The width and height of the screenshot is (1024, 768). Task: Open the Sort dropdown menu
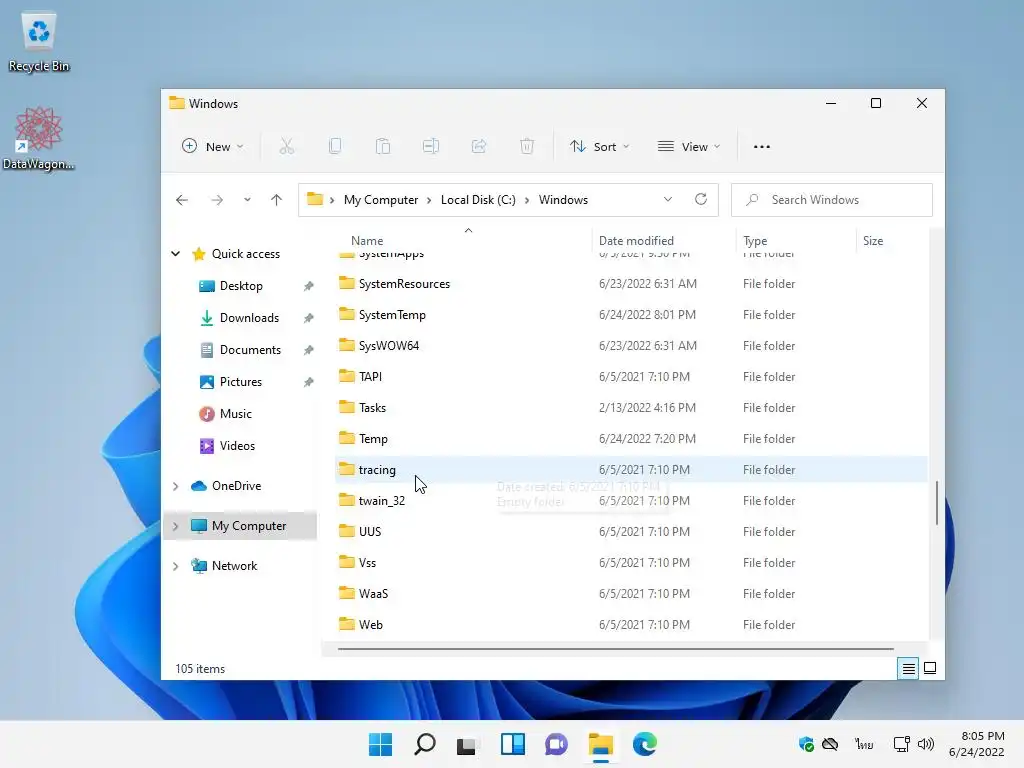[599, 146]
